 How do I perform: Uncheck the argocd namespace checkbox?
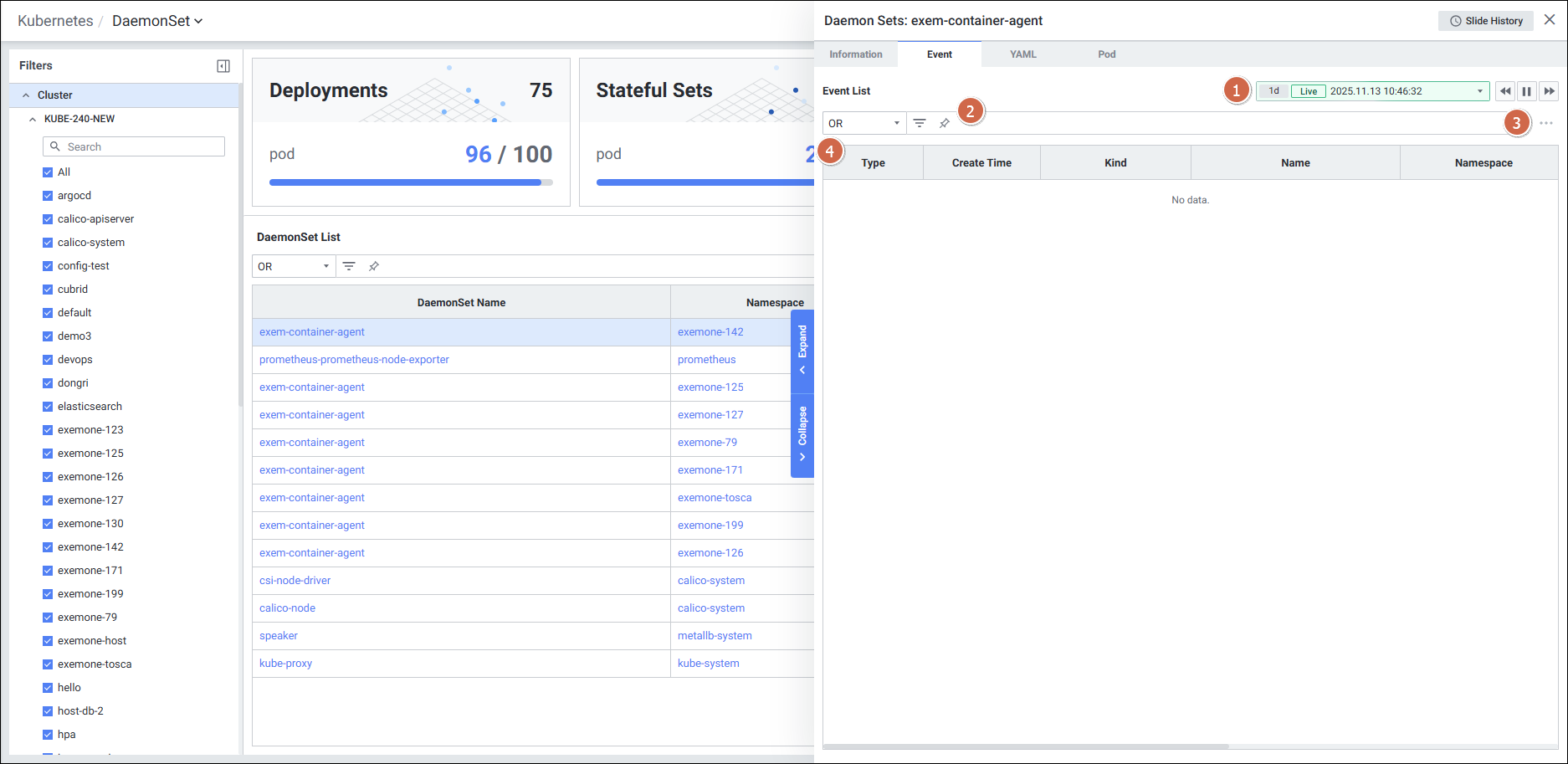(48, 196)
